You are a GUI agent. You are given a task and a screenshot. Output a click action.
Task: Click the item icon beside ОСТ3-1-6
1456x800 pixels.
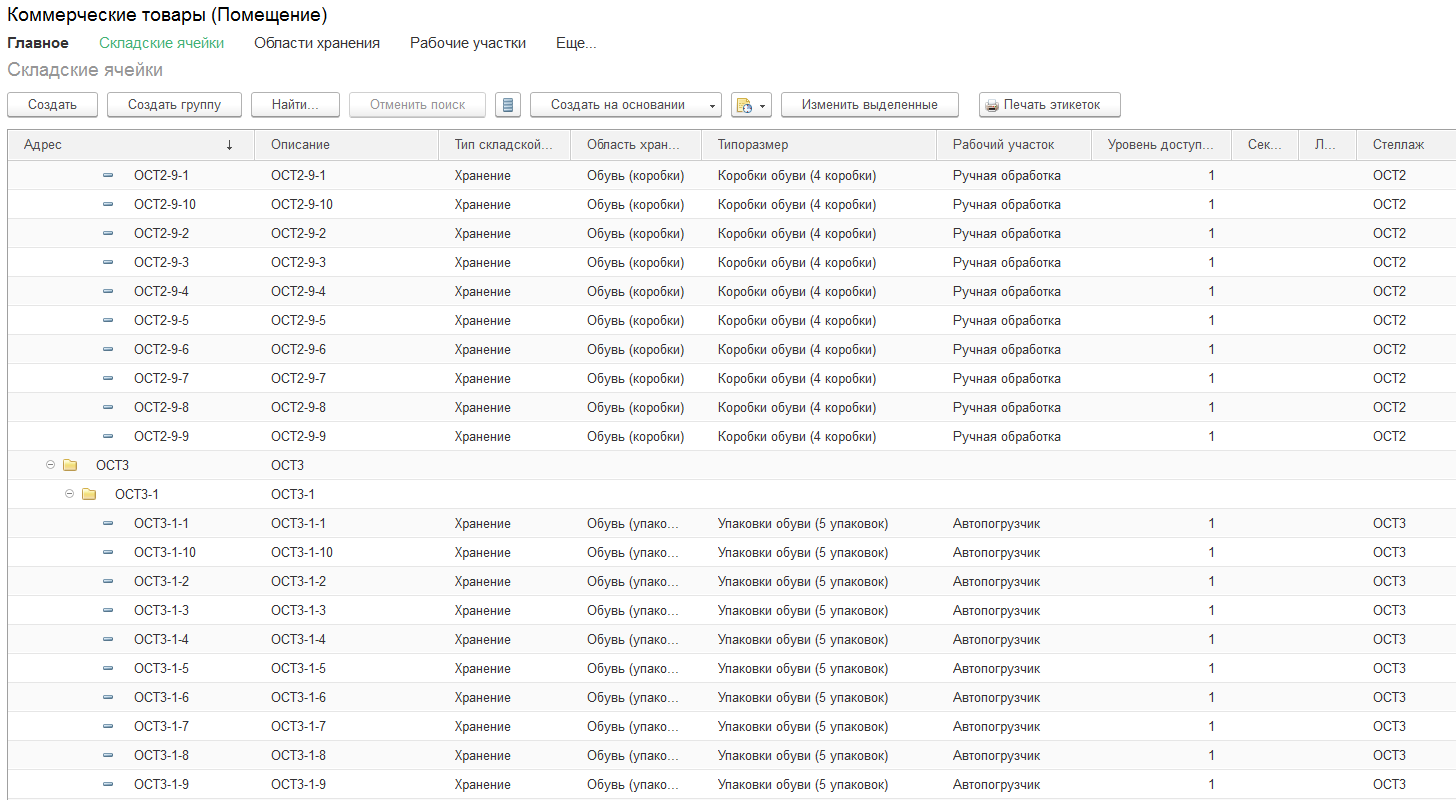(108, 698)
